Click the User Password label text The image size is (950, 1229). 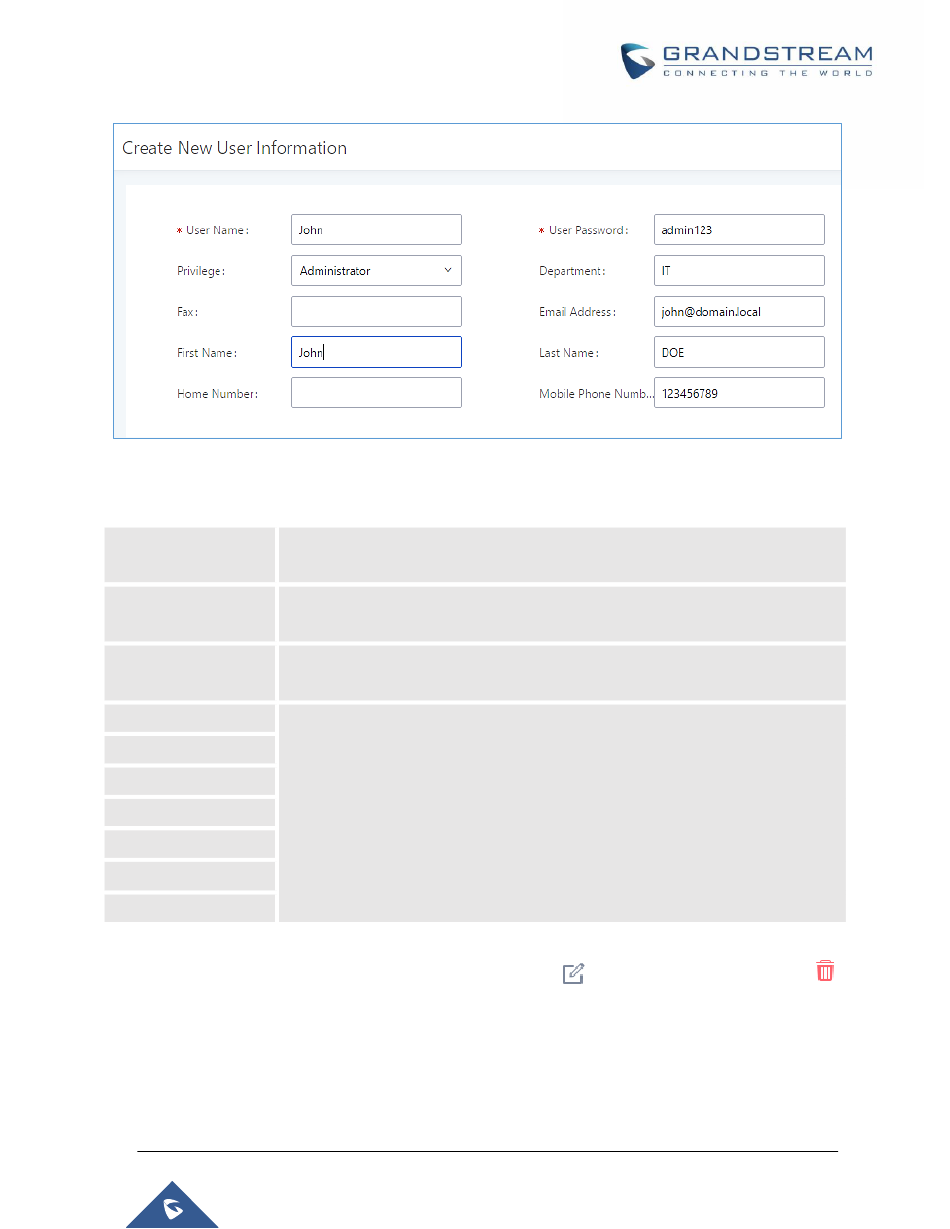pyautogui.click(x=588, y=230)
